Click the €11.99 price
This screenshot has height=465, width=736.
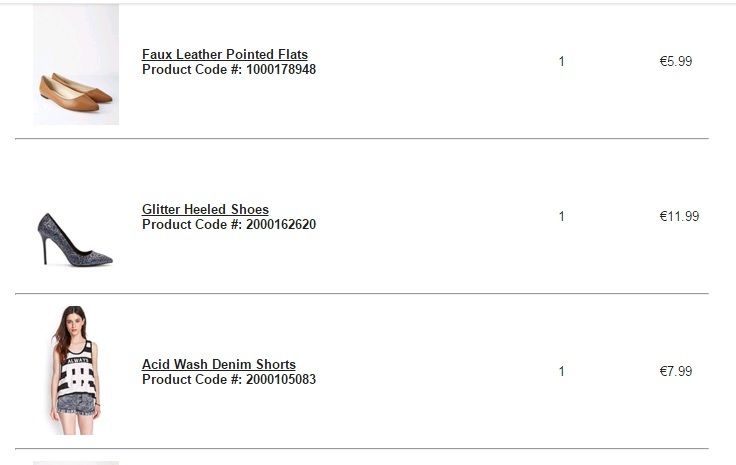click(679, 216)
